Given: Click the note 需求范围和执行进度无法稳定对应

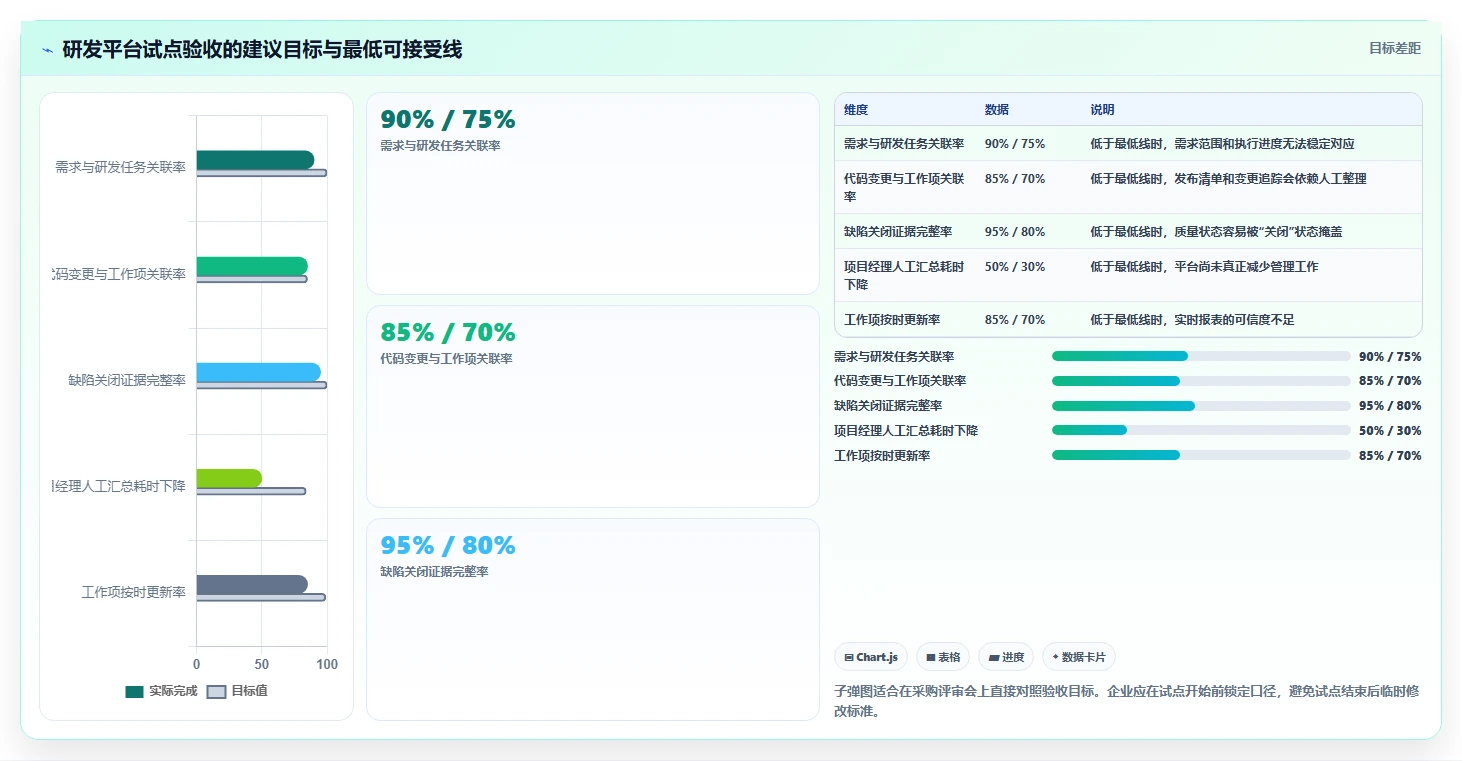Looking at the screenshot, I should 1264,144.
